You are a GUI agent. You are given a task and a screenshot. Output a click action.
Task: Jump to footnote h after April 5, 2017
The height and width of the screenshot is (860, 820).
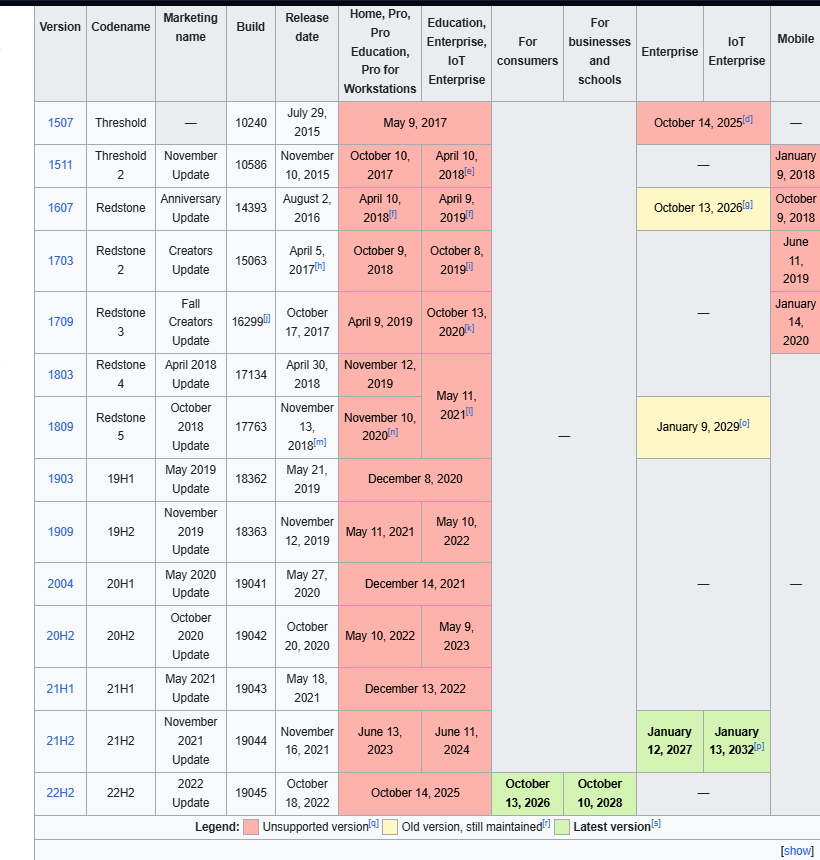320,266
